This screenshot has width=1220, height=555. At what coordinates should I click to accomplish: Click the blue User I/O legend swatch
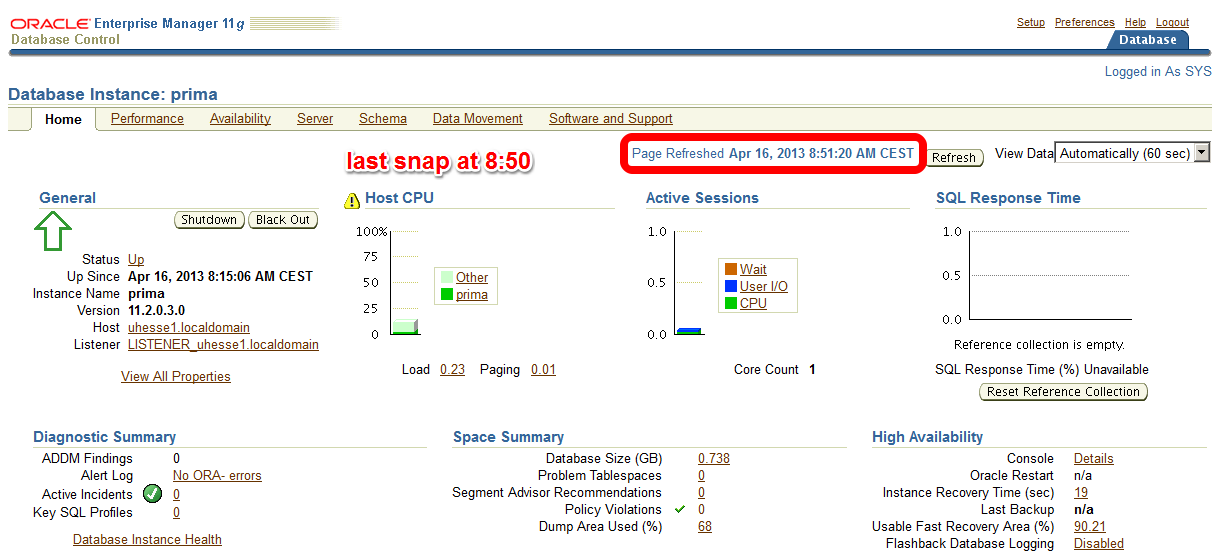[730, 287]
